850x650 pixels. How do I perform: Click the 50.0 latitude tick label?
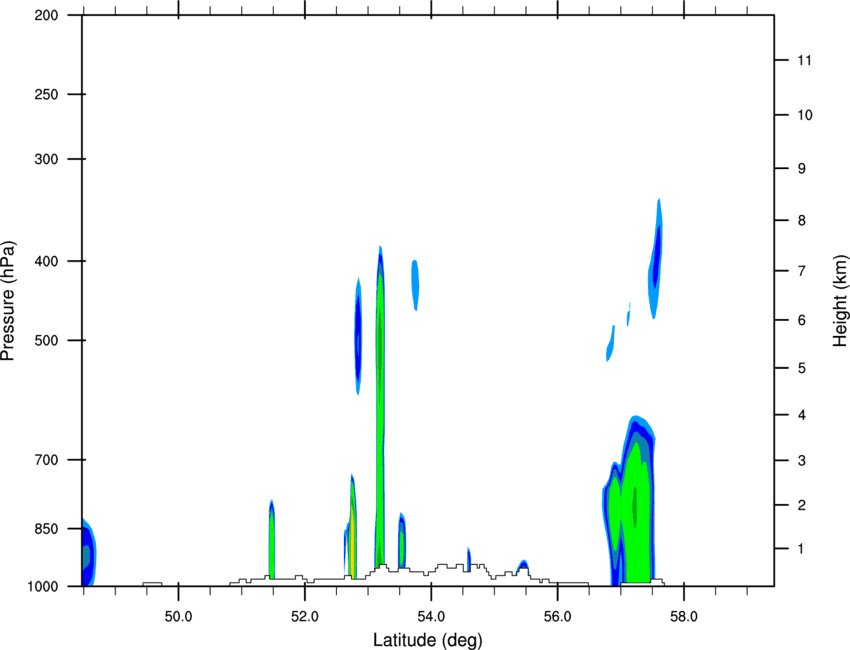pyautogui.click(x=178, y=617)
